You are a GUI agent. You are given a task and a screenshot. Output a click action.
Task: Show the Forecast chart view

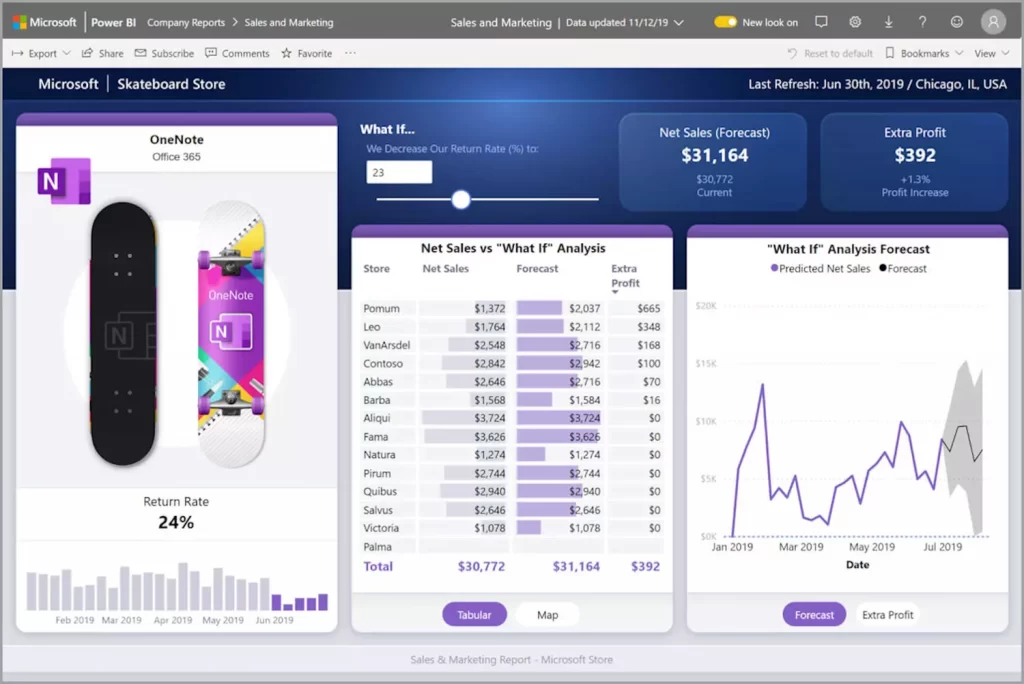(x=814, y=614)
